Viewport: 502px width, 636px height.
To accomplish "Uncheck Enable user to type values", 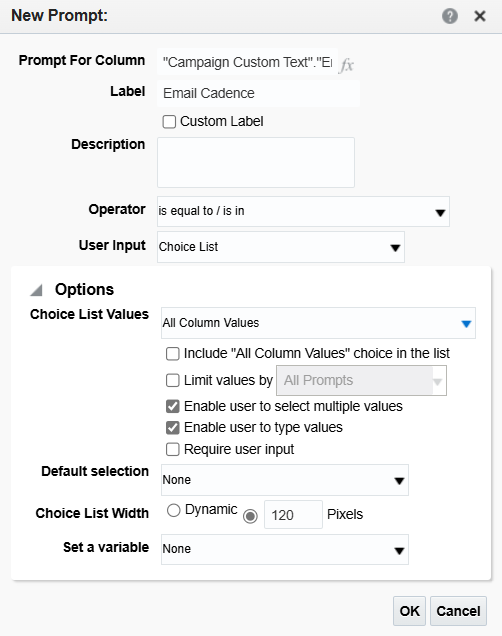I will tap(173, 428).
